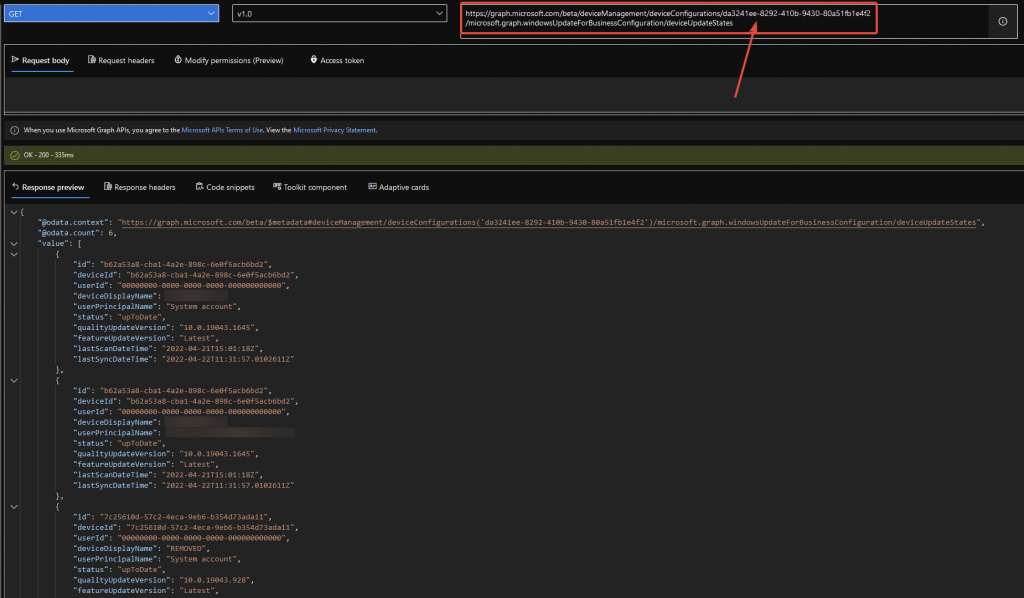Viewport: 1024px width, 598px height.
Task: Click the "id": "7c25610d-57c2-4eca-9eb6-b354d73ada11" line
Action: point(172,517)
